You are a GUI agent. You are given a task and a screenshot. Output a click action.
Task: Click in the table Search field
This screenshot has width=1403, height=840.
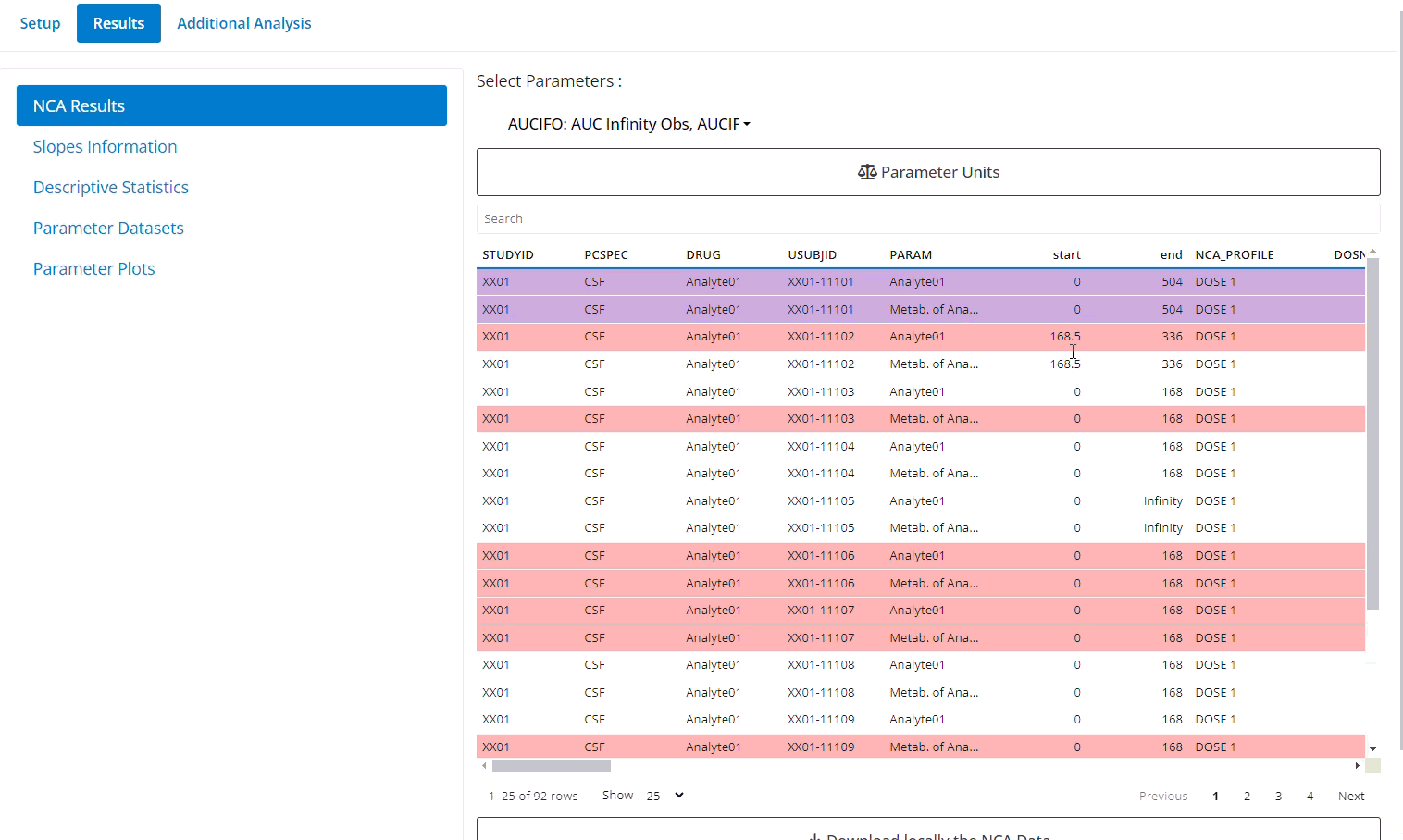pyautogui.click(x=927, y=219)
